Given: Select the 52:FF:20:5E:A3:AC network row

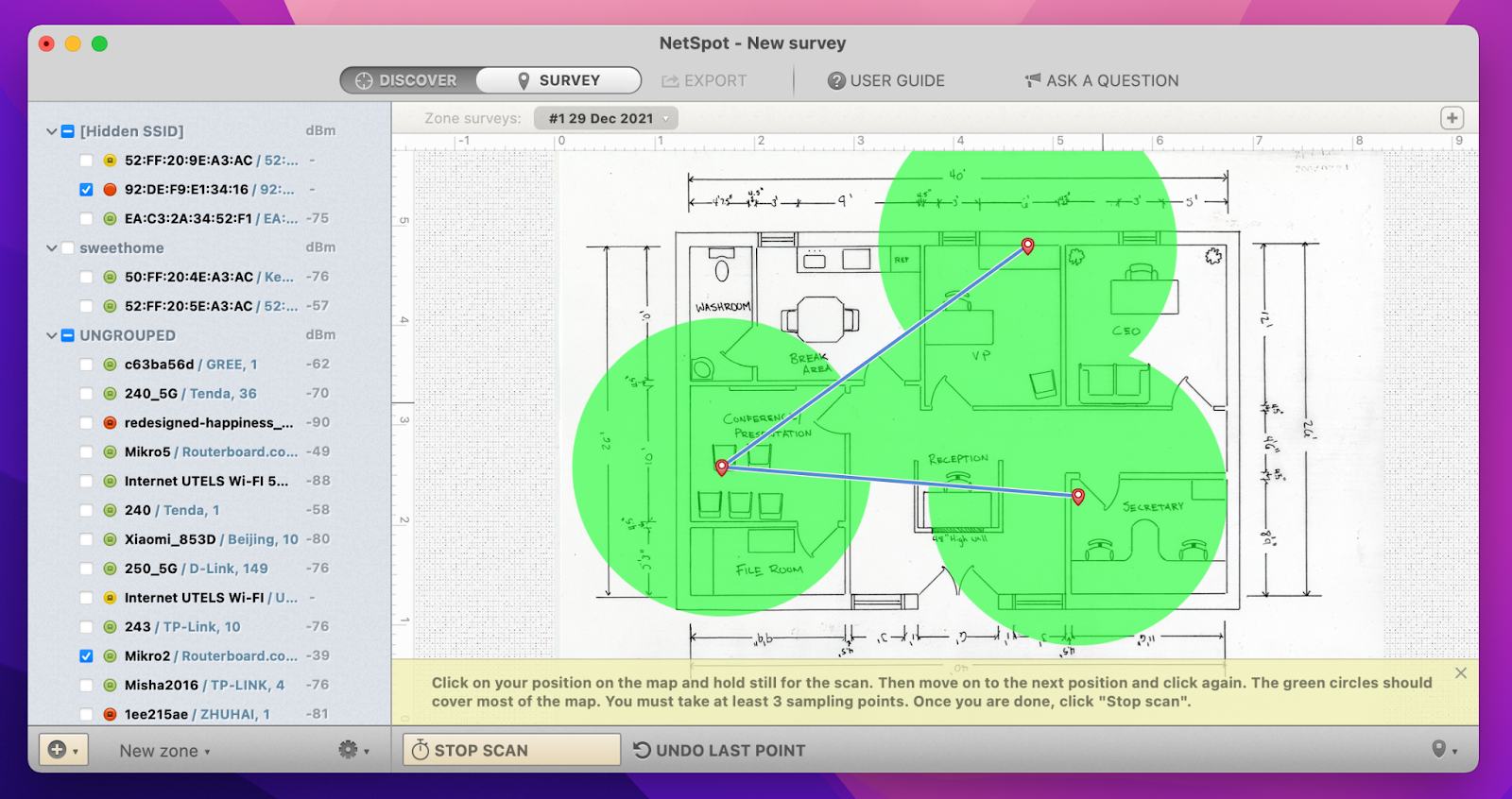Looking at the screenshot, I should coord(210,306).
